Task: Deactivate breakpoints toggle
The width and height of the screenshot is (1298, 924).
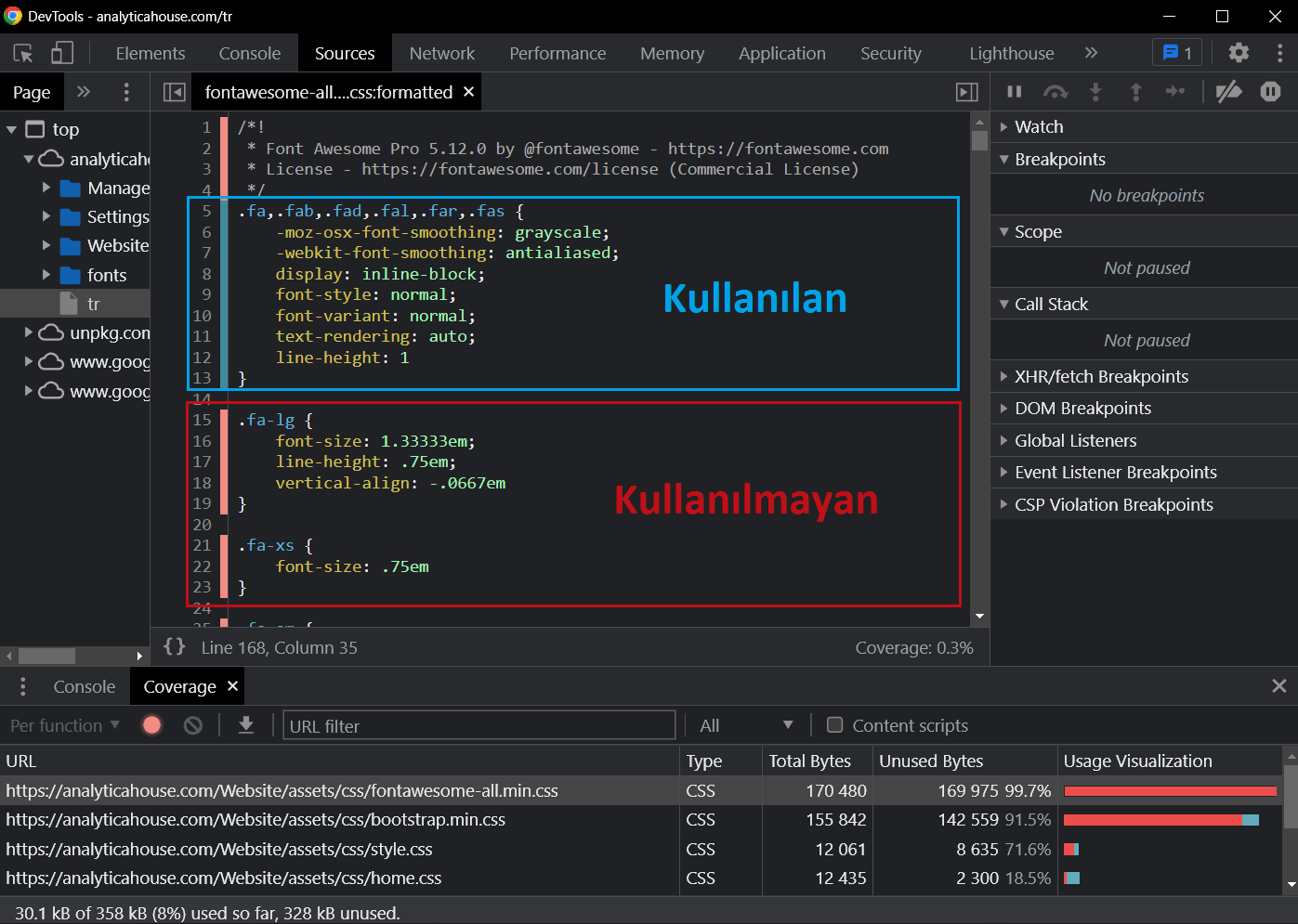Action: click(x=1229, y=91)
